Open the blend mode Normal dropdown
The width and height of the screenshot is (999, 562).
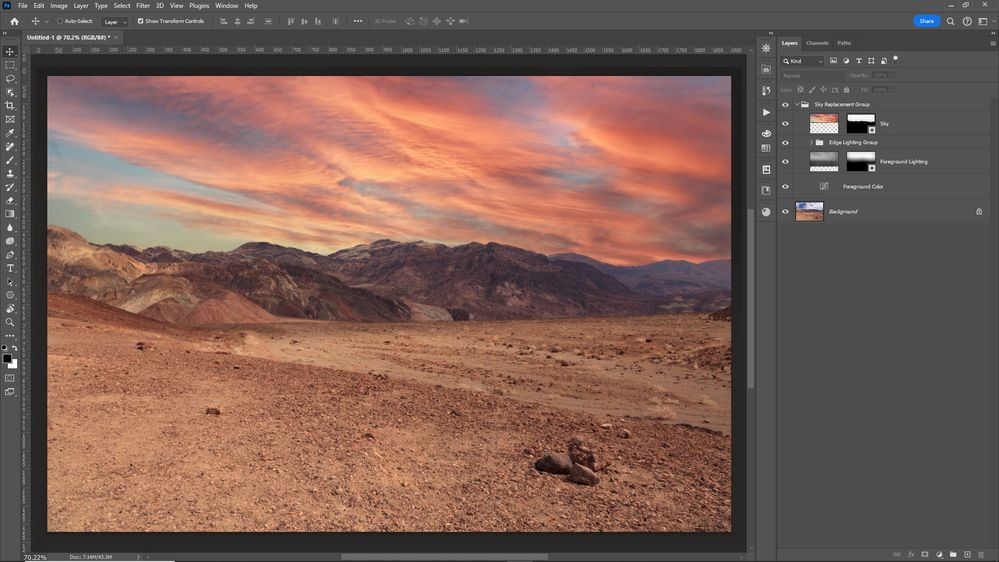812,75
